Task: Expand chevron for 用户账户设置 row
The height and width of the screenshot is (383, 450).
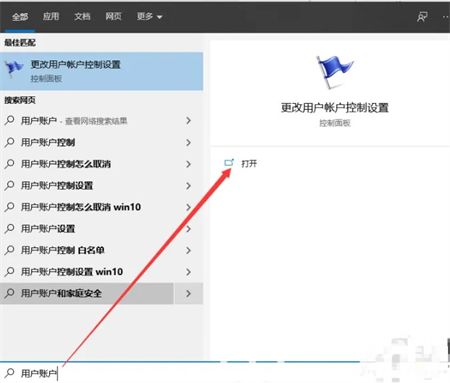Action: point(188,229)
